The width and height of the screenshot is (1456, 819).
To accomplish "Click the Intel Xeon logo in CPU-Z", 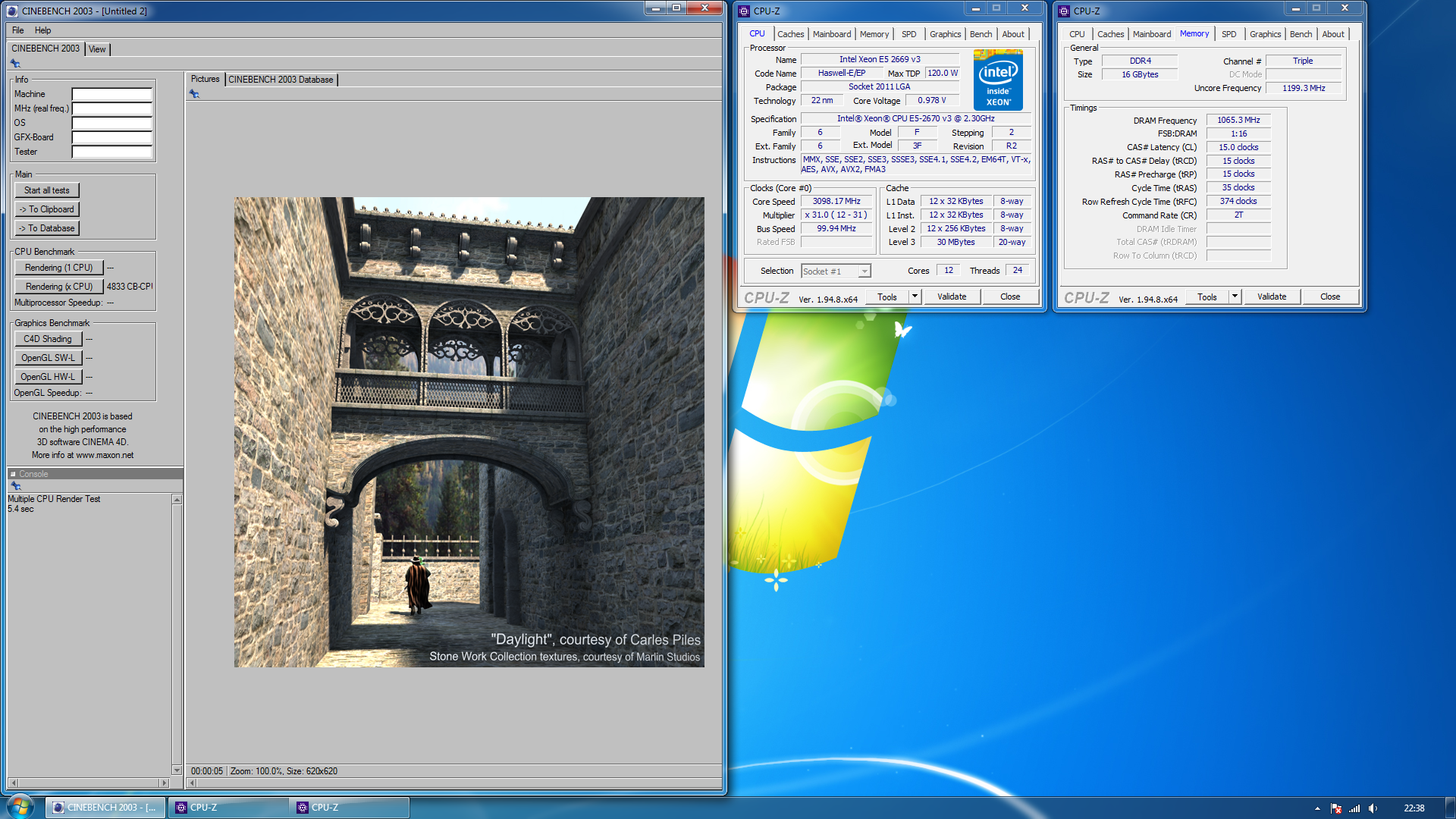I will [x=998, y=80].
